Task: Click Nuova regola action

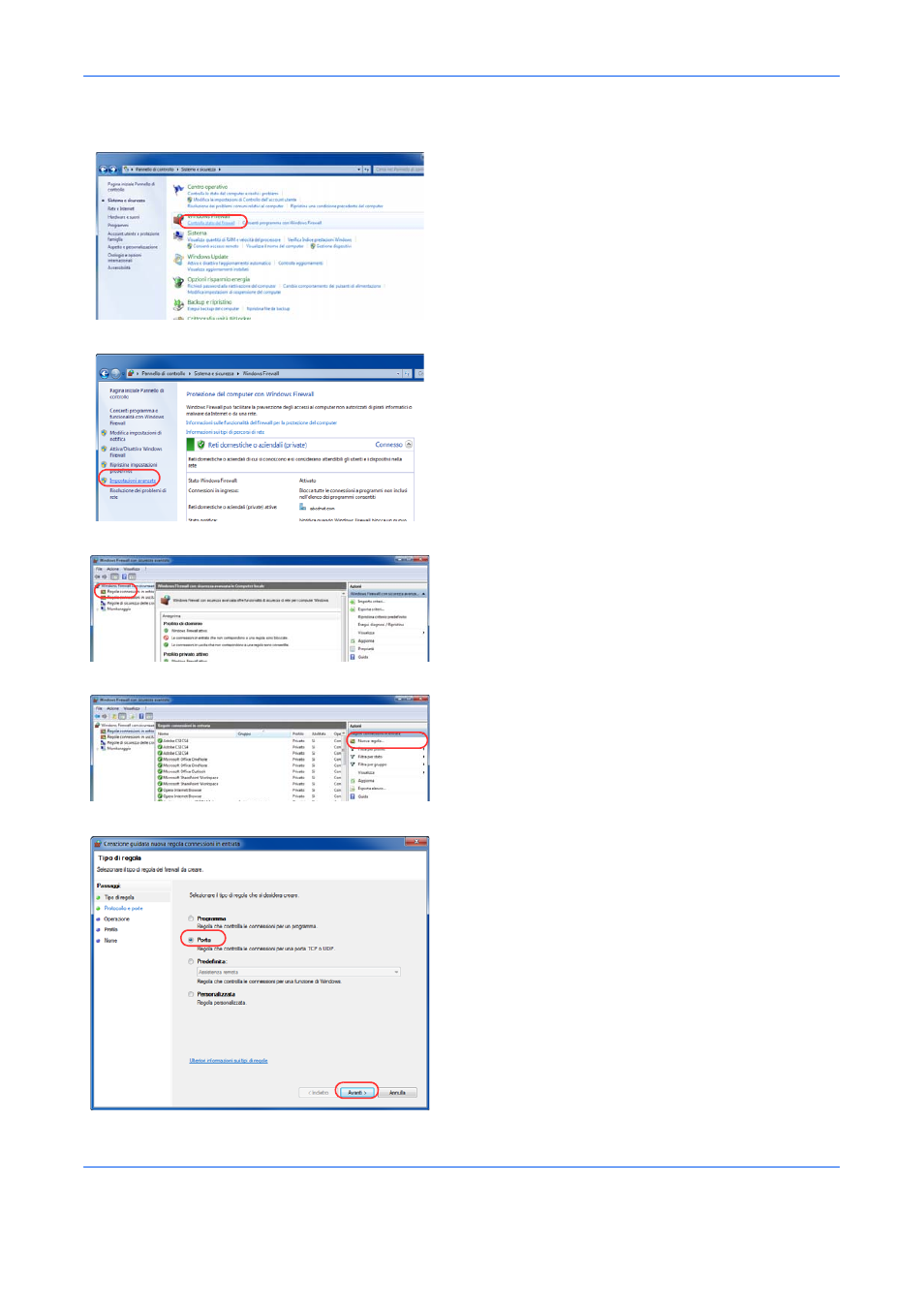Action: [371, 741]
